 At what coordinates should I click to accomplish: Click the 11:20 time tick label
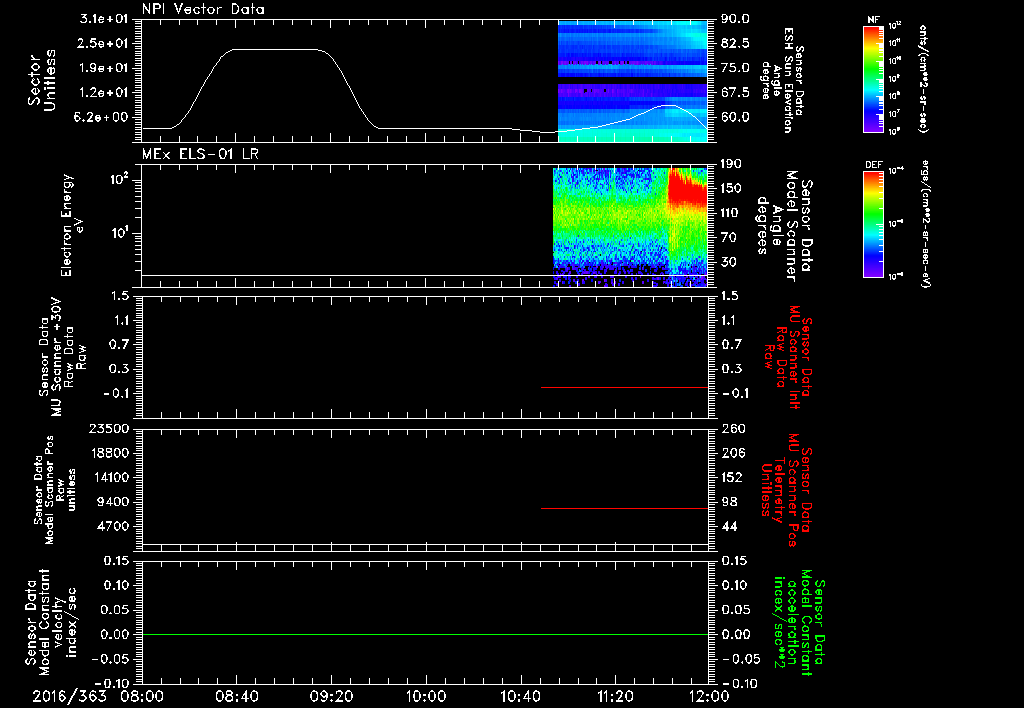point(615,696)
